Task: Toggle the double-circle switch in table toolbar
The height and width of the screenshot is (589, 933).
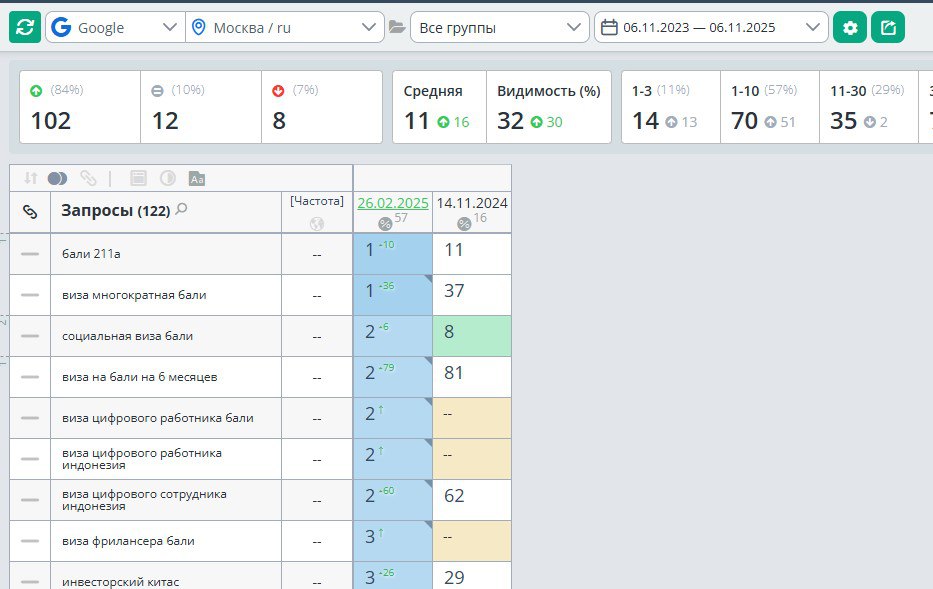Action: (57, 178)
